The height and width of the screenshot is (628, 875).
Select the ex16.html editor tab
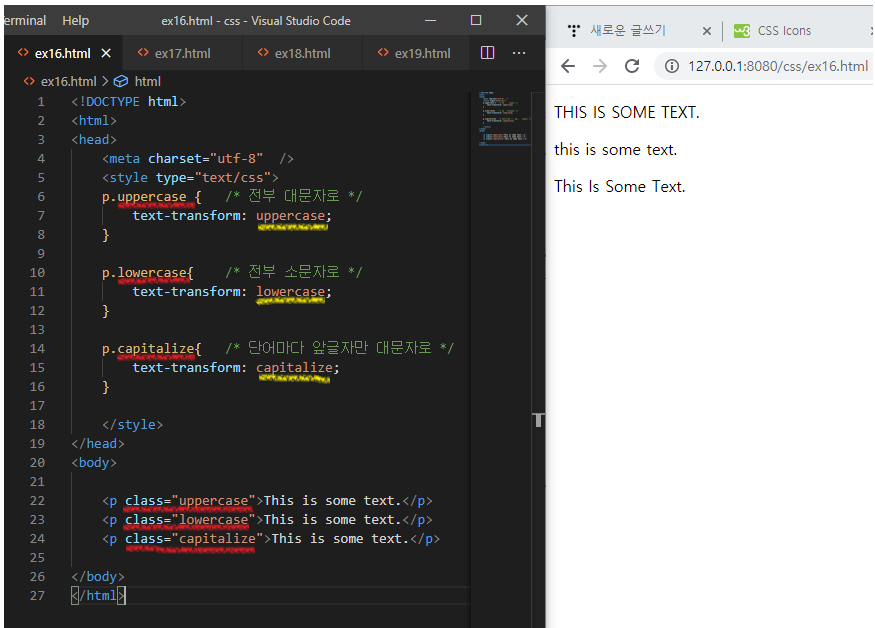62,53
